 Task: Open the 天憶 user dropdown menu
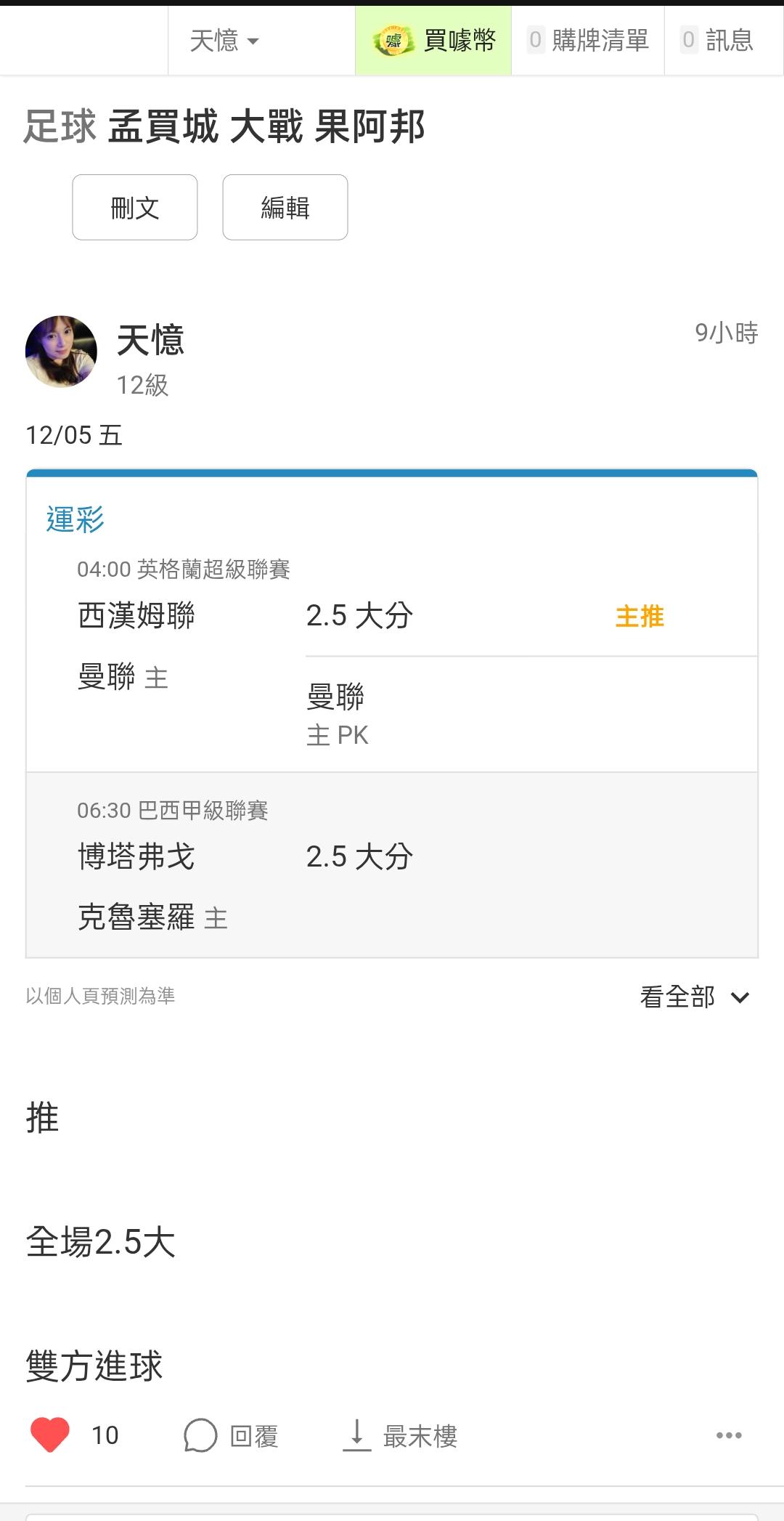224,41
